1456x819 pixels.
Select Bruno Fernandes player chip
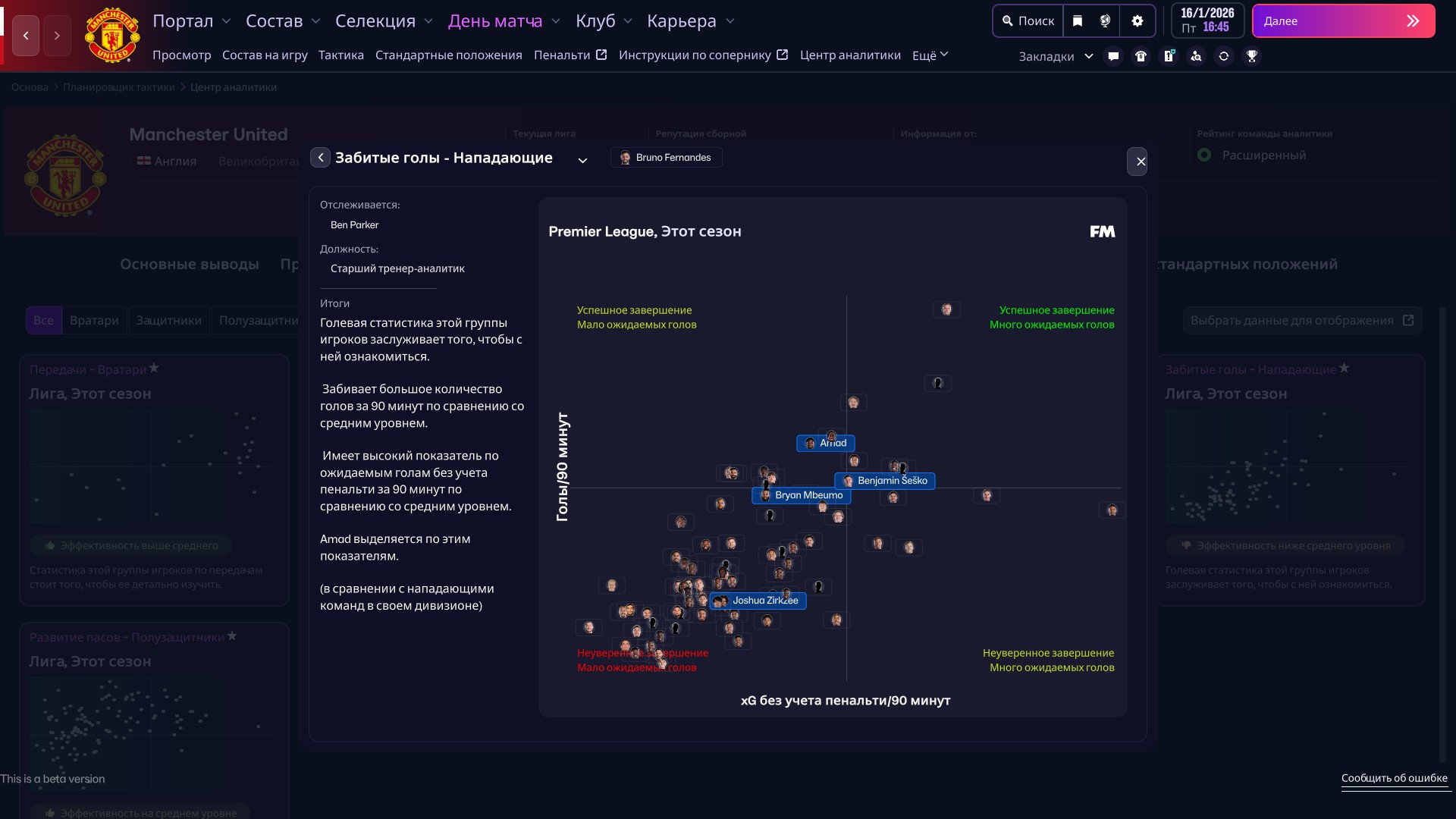pyautogui.click(x=666, y=158)
